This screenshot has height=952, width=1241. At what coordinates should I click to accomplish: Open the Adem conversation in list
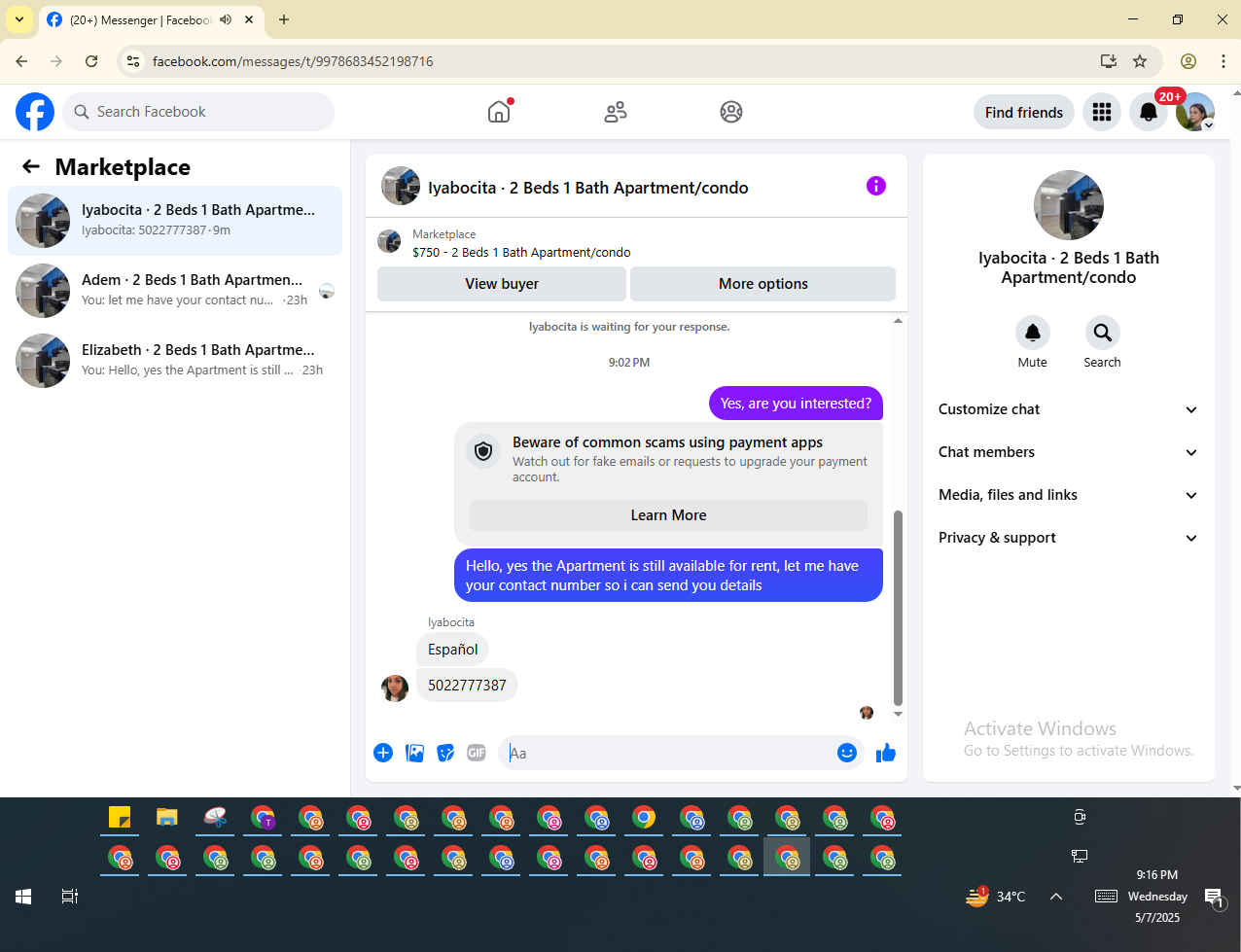click(175, 291)
